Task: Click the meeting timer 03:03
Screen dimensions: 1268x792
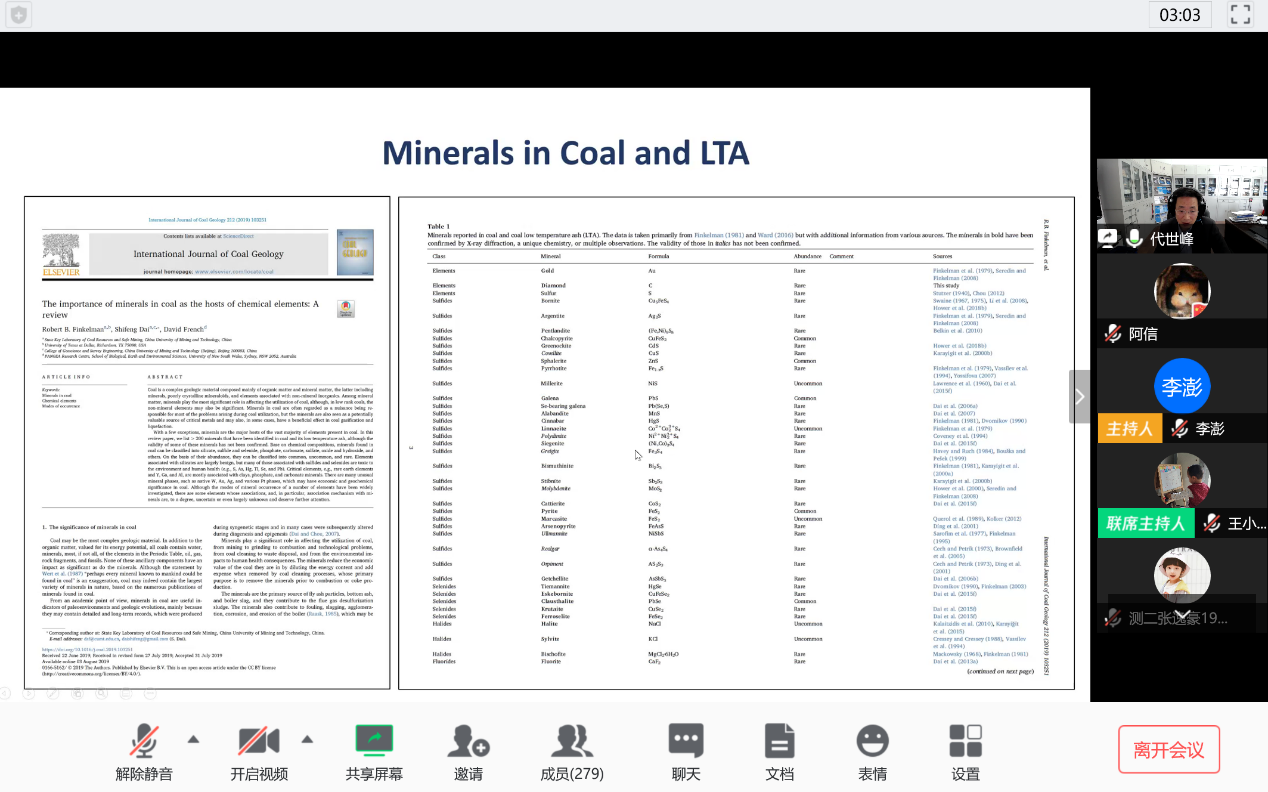Action: click(1180, 15)
